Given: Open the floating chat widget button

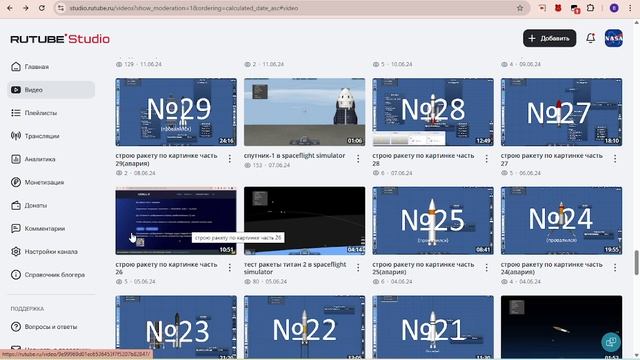Looking at the screenshot, I should point(611,342).
